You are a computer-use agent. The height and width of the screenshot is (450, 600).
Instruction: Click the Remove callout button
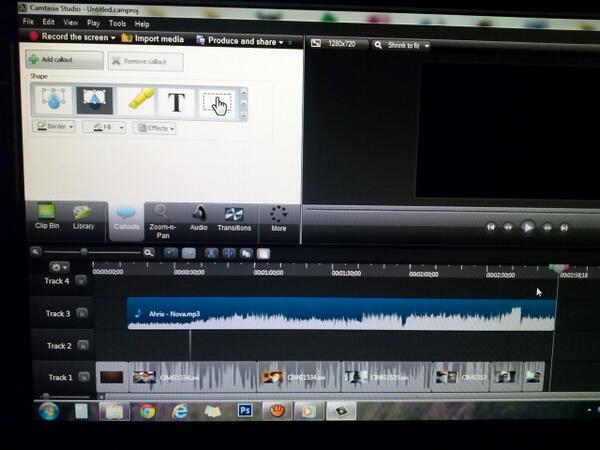146,62
